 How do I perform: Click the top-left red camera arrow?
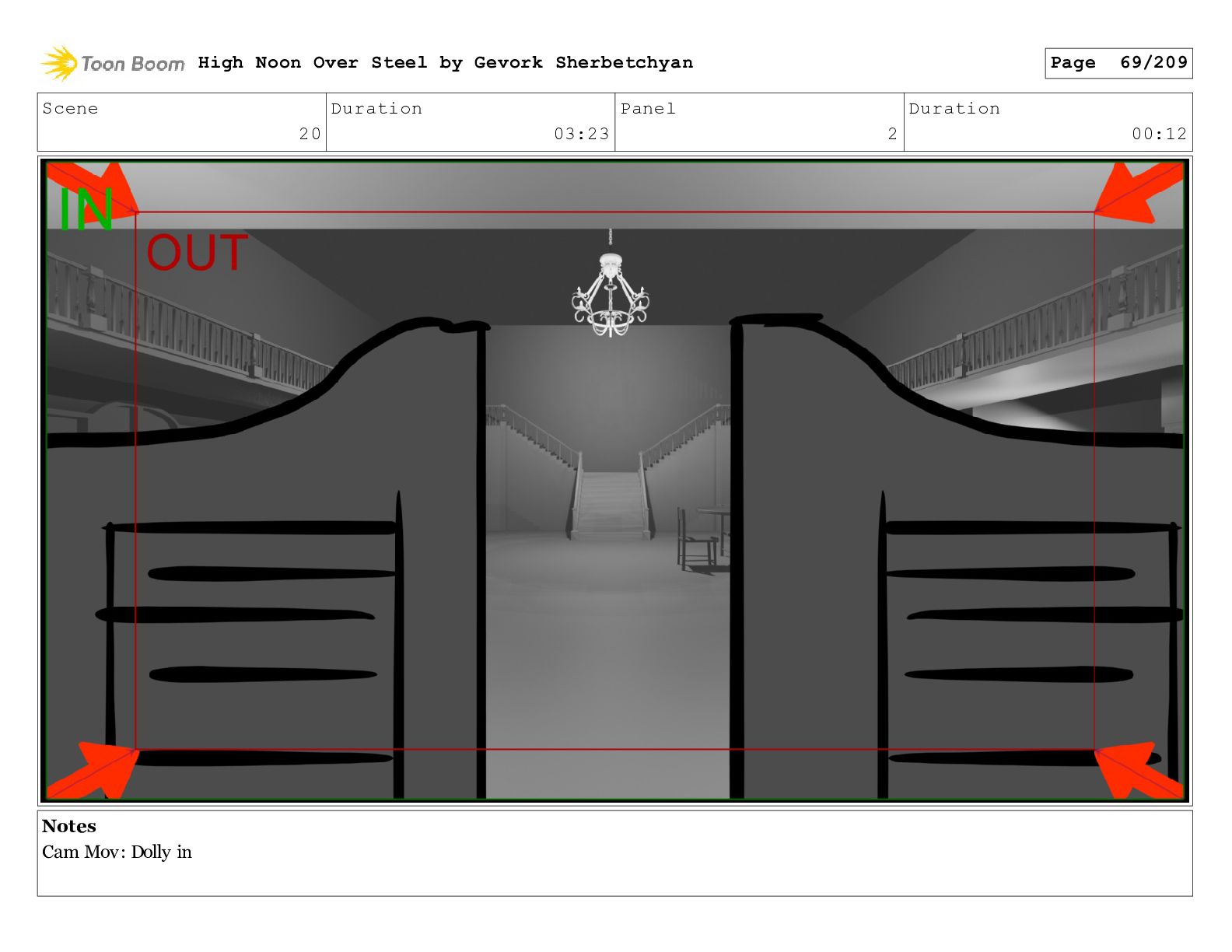click(x=93, y=187)
